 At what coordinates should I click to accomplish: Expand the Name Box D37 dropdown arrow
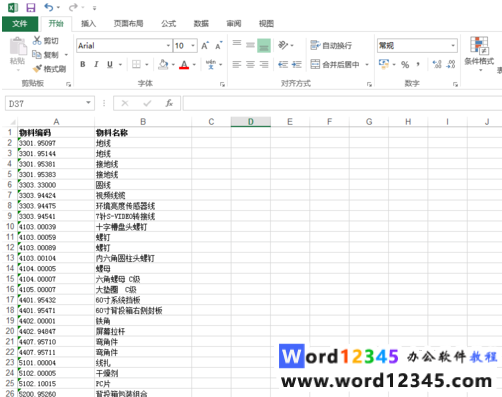88,103
